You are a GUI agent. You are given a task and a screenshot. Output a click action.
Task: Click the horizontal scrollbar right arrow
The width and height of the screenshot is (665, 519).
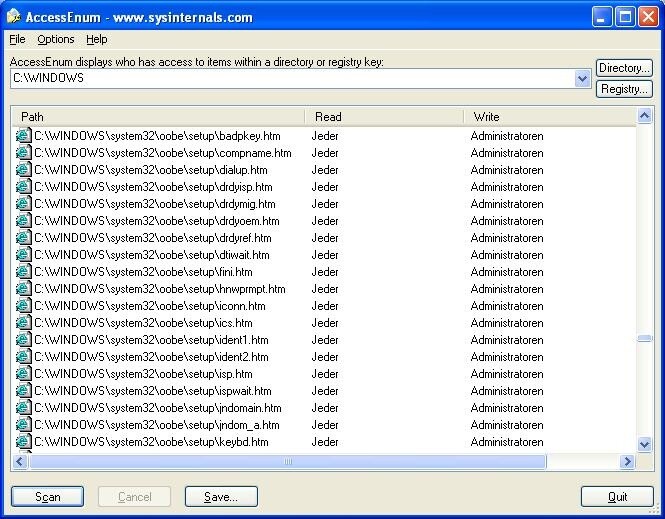(627, 461)
